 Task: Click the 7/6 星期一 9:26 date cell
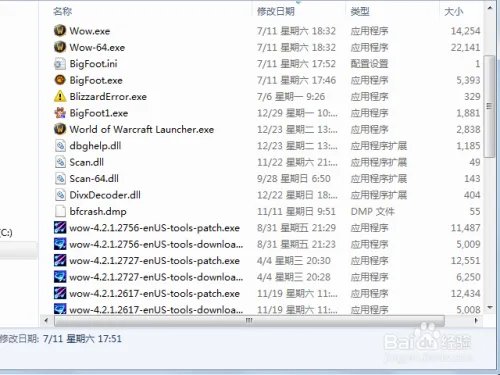[291, 97]
